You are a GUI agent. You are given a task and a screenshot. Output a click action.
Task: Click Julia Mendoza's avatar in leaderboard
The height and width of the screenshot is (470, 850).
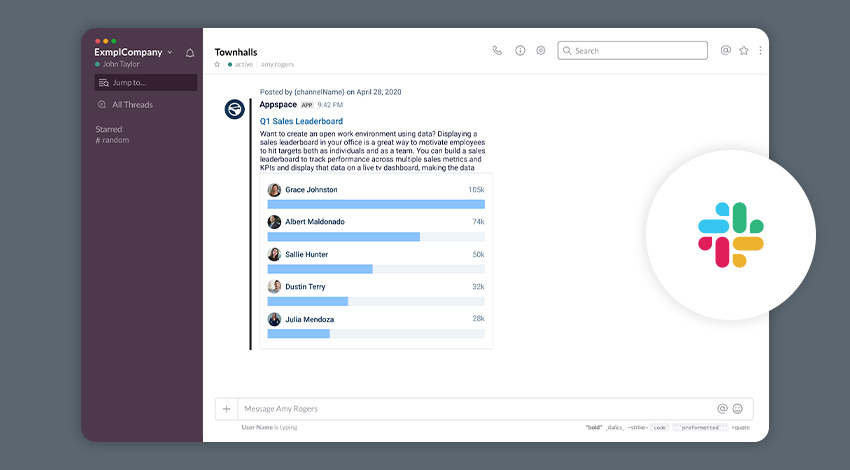(x=274, y=319)
